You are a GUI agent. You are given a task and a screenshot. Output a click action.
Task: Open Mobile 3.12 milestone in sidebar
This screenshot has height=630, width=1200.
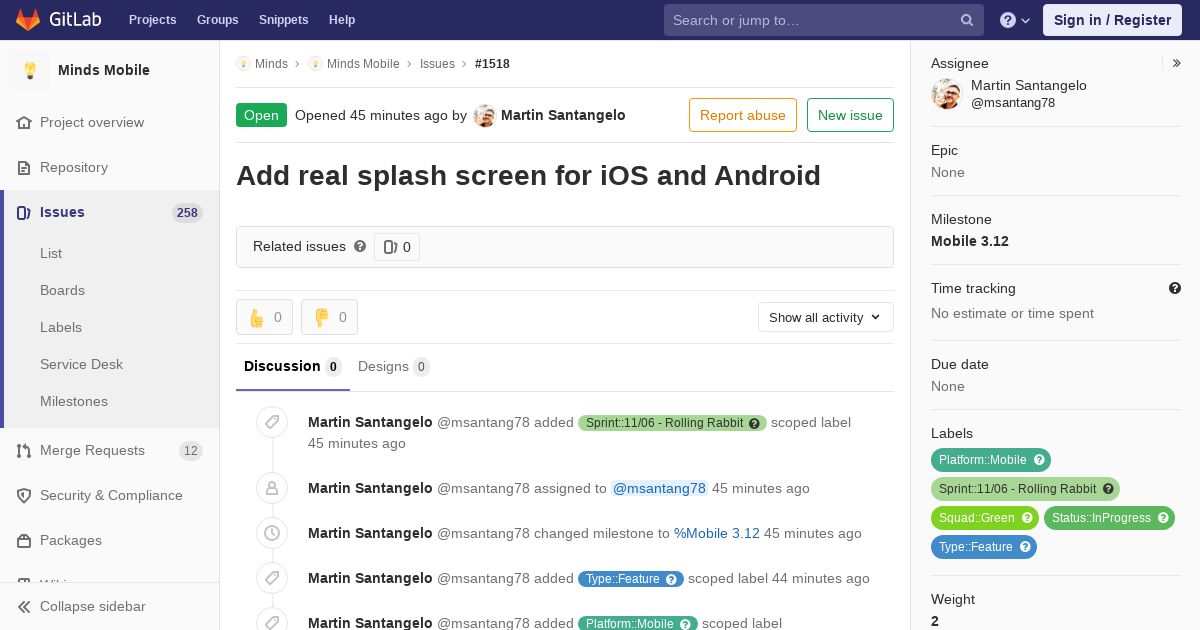point(970,241)
